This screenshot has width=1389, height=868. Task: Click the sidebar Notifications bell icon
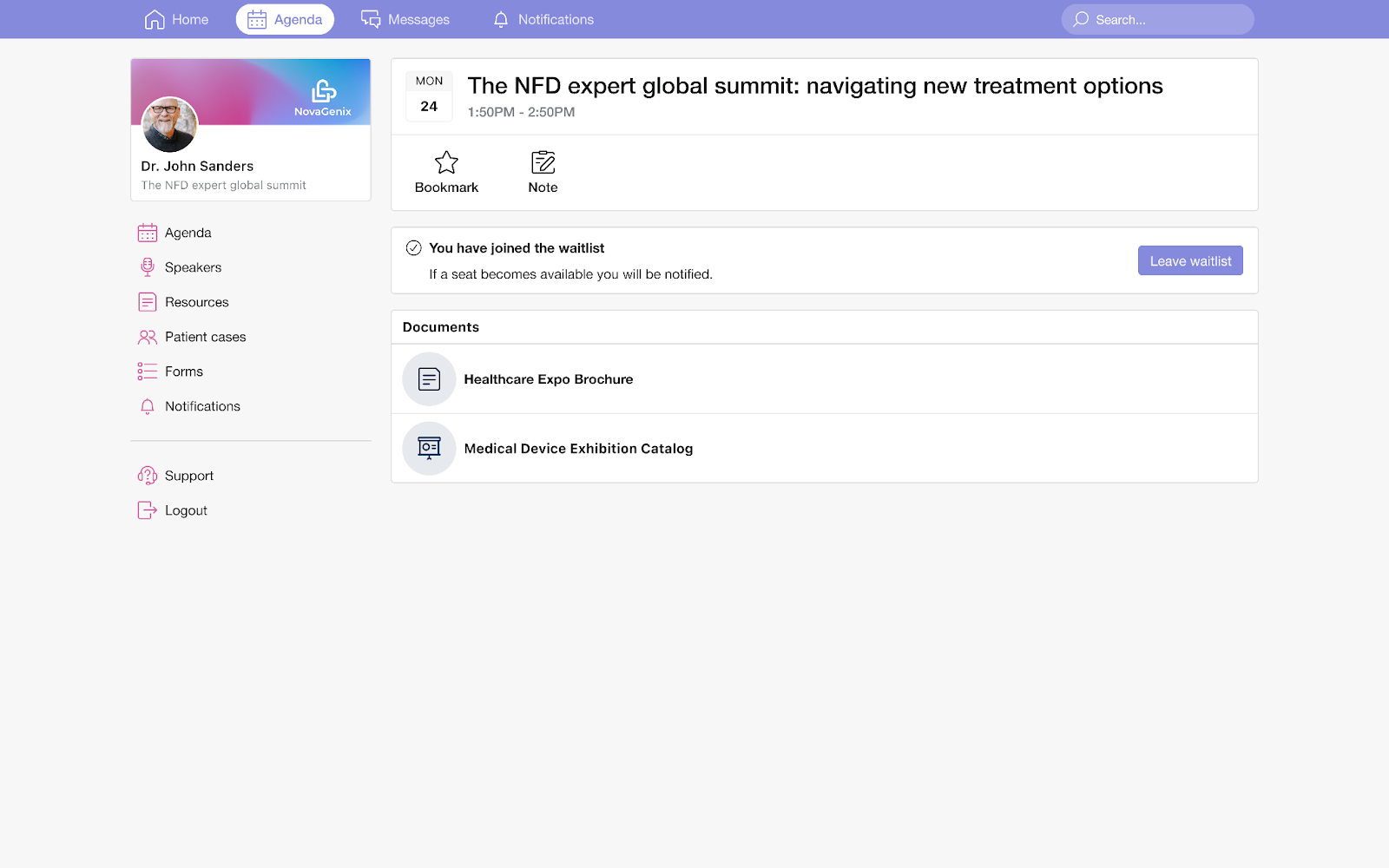pyautogui.click(x=148, y=406)
